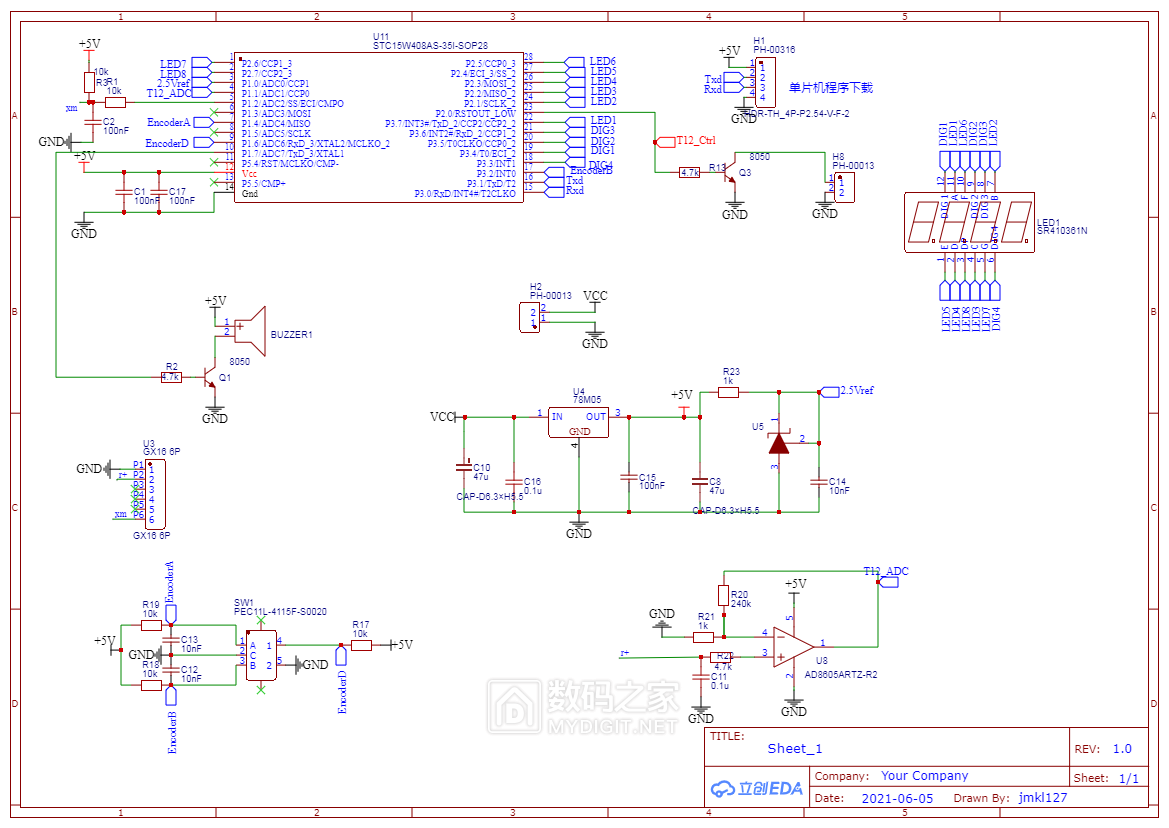Select the date 2021-06-05 field
Screen dimensions: 1169x828
pyautogui.click(x=896, y=798)
